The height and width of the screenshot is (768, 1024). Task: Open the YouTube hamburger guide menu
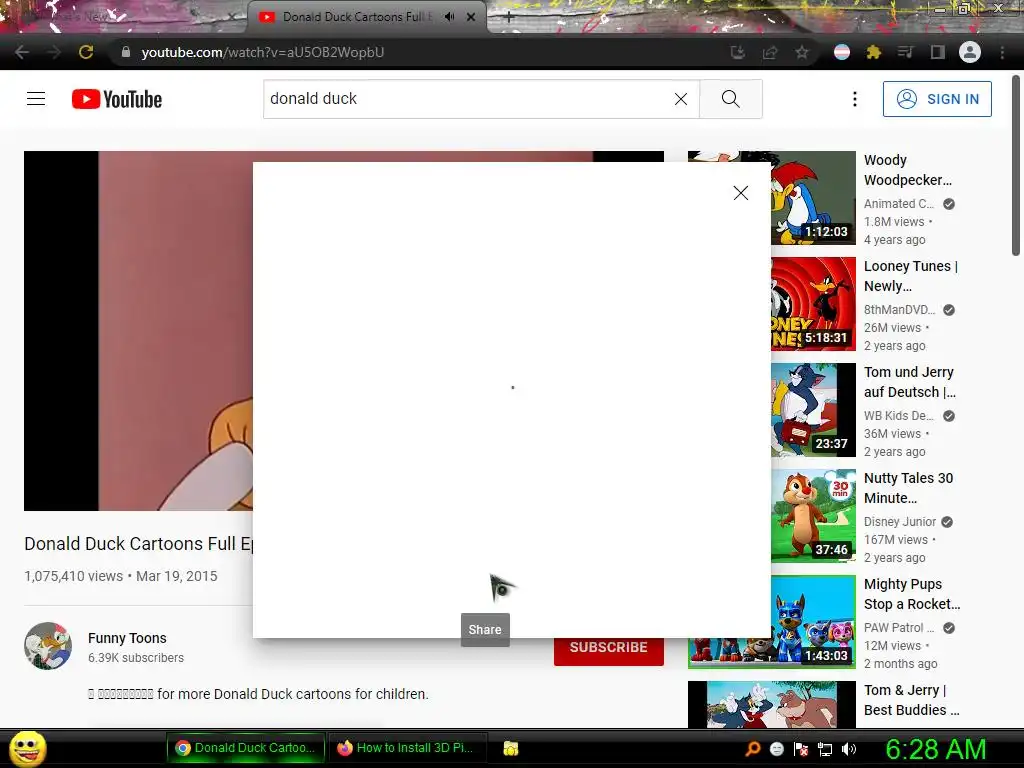coord(36,99)
